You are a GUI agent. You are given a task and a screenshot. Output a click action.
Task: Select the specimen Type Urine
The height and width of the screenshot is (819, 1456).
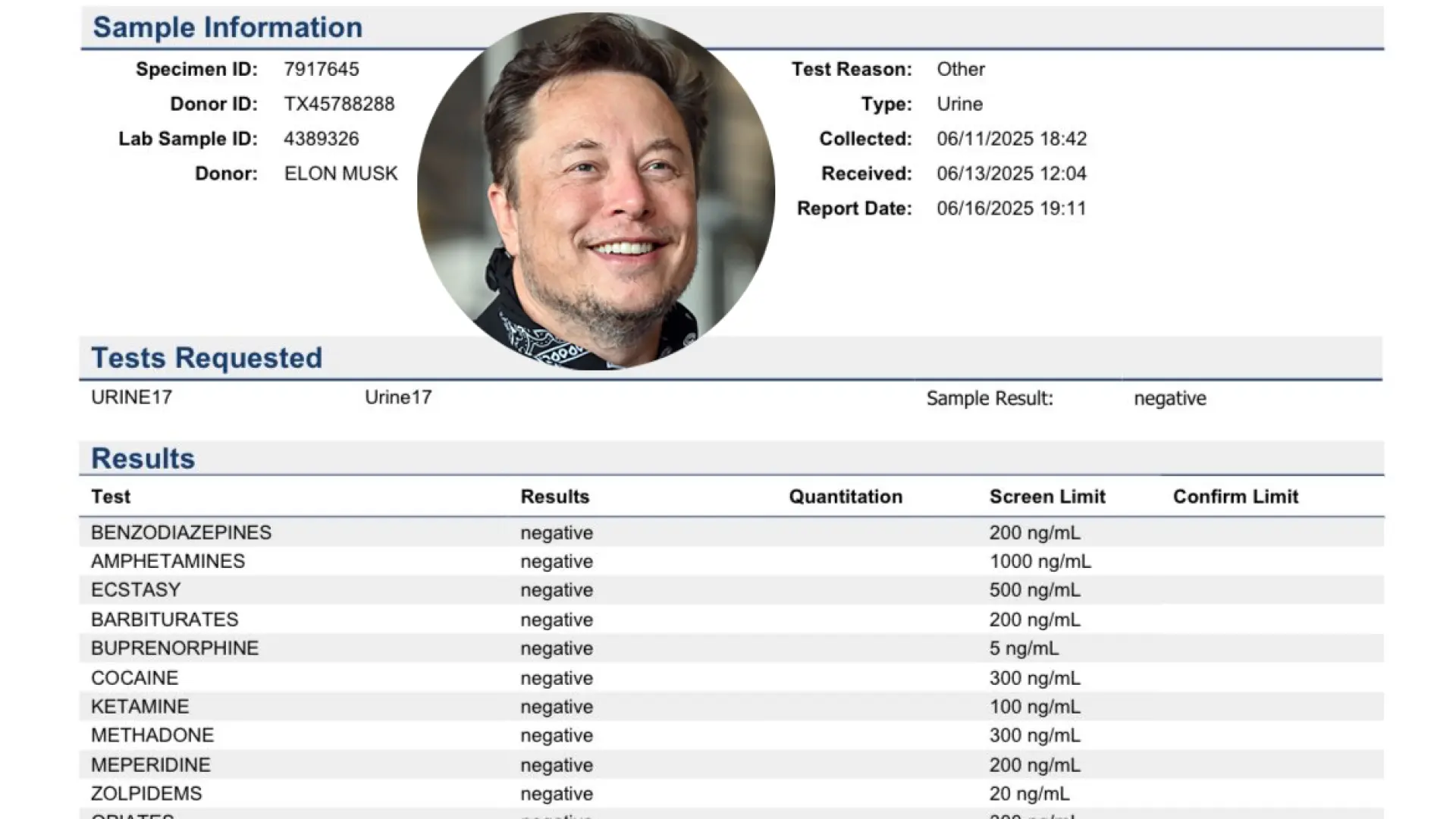(957, 104)
